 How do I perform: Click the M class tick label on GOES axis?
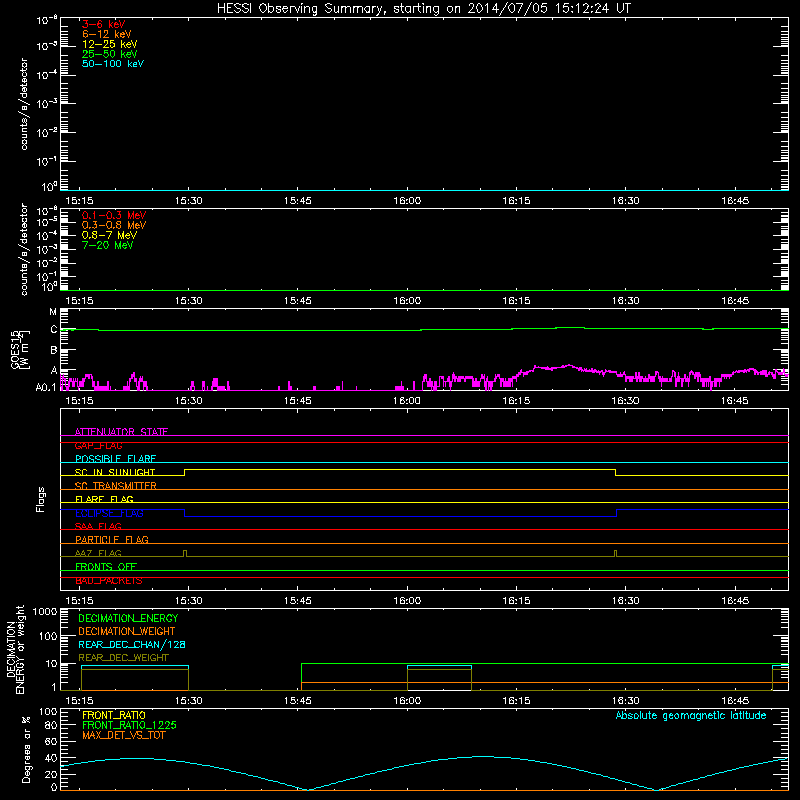pos(53,312)
